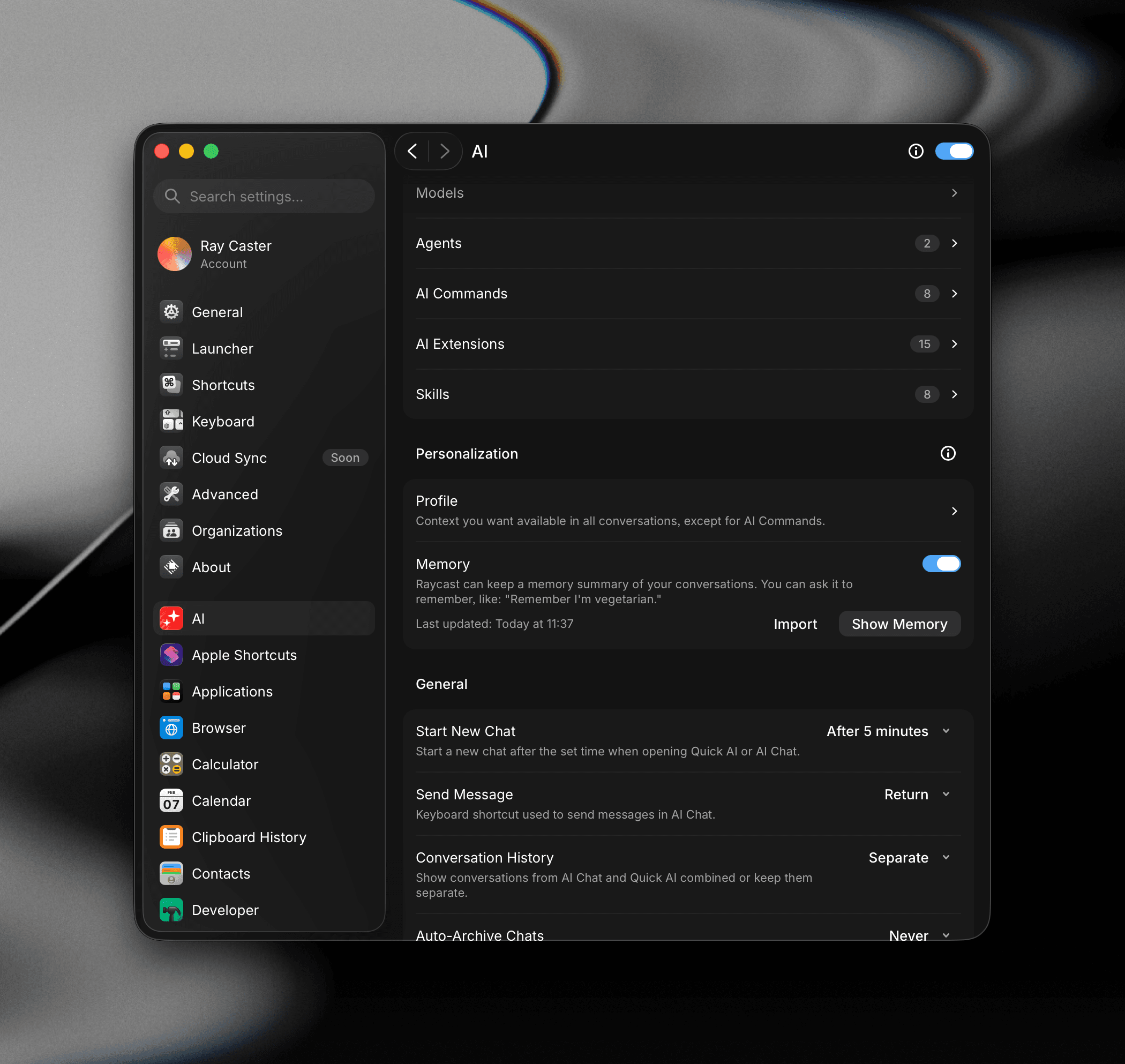
Task: Open Apple Shortcuts extension icon
Action: coord(171,655)
